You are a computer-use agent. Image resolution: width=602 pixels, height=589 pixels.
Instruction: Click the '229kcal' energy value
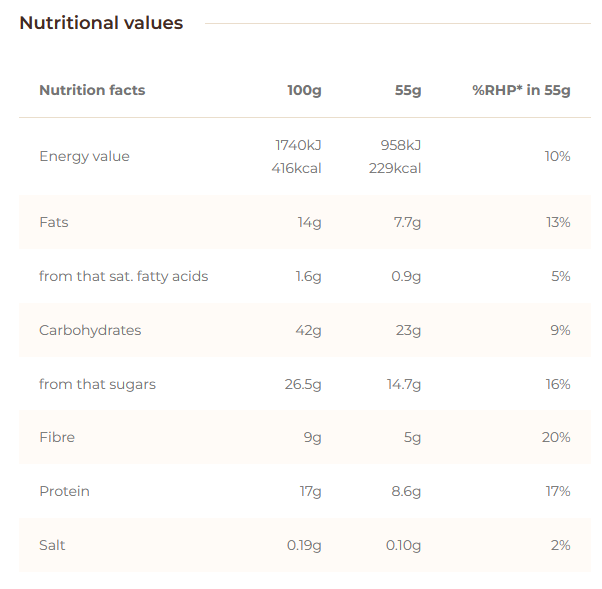(394, 168)
